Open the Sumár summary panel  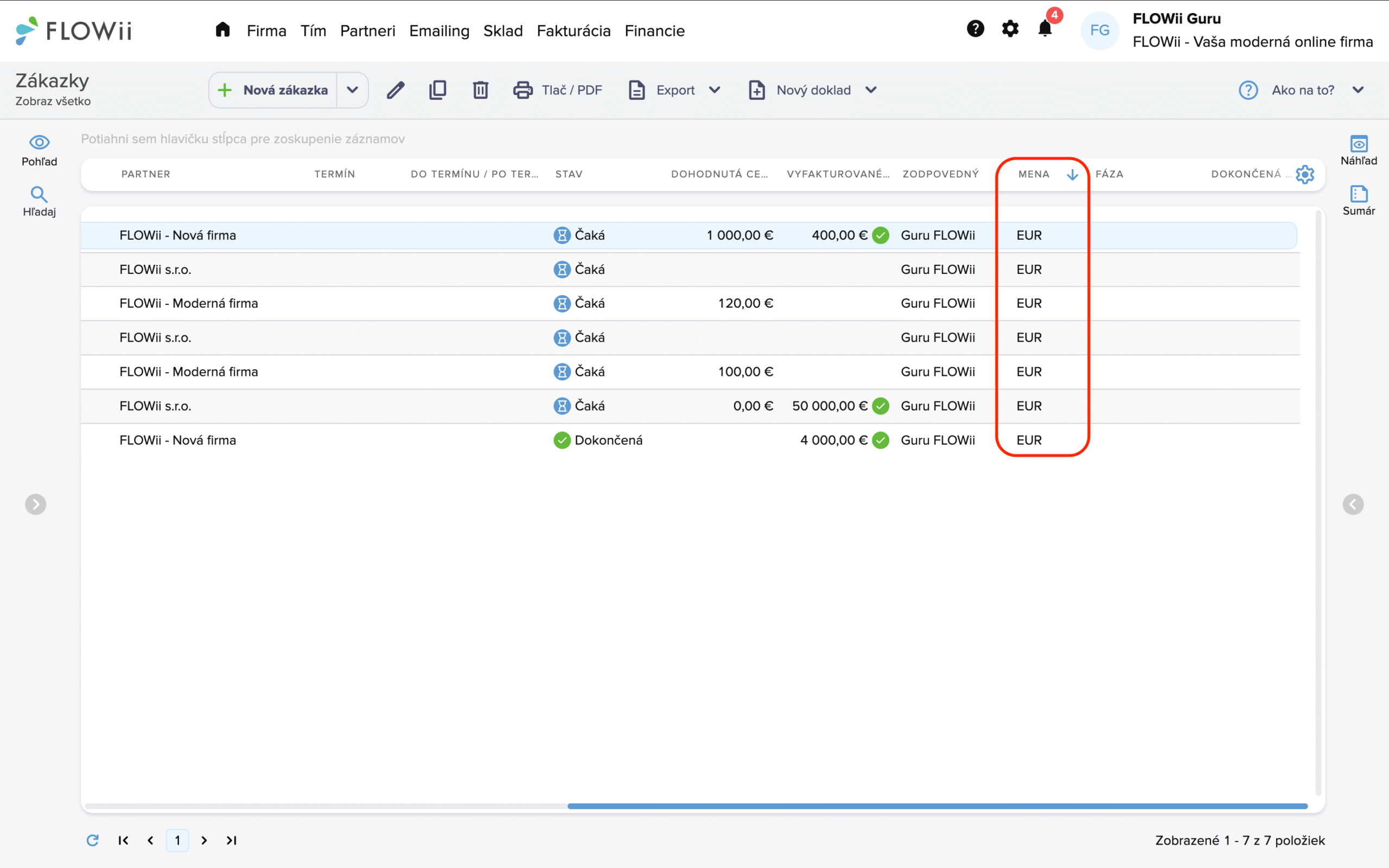click(1359, 200)
